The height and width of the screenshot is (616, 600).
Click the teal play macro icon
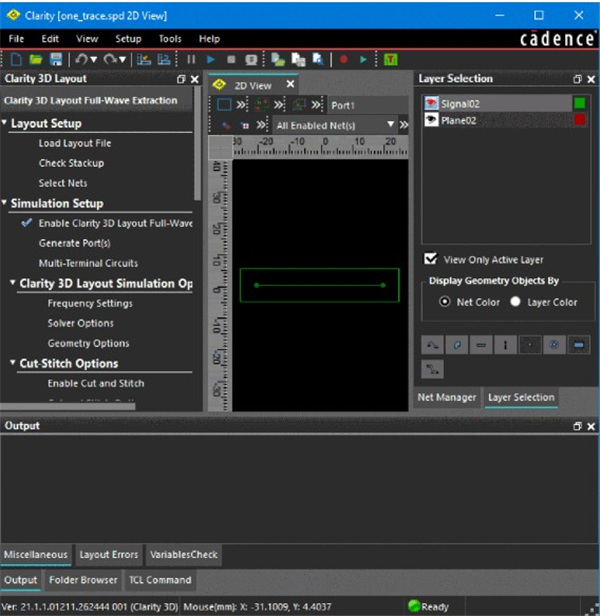pos(363,60)
